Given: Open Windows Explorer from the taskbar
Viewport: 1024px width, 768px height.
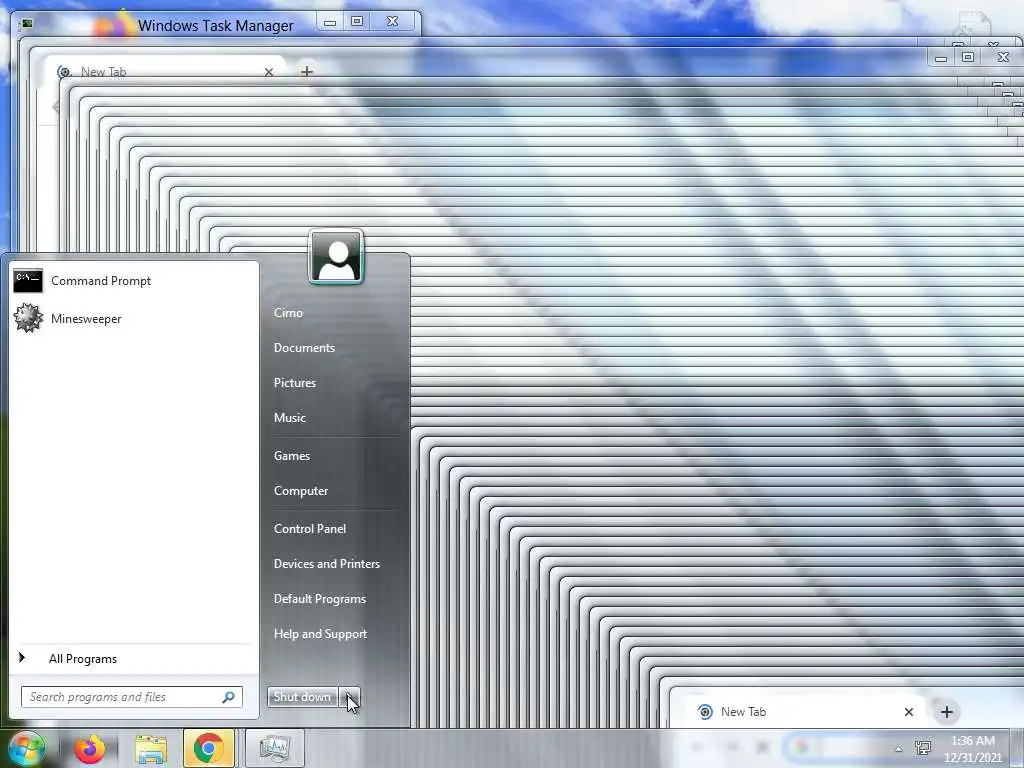Looking at the screenshot, I should click(150, 748).
